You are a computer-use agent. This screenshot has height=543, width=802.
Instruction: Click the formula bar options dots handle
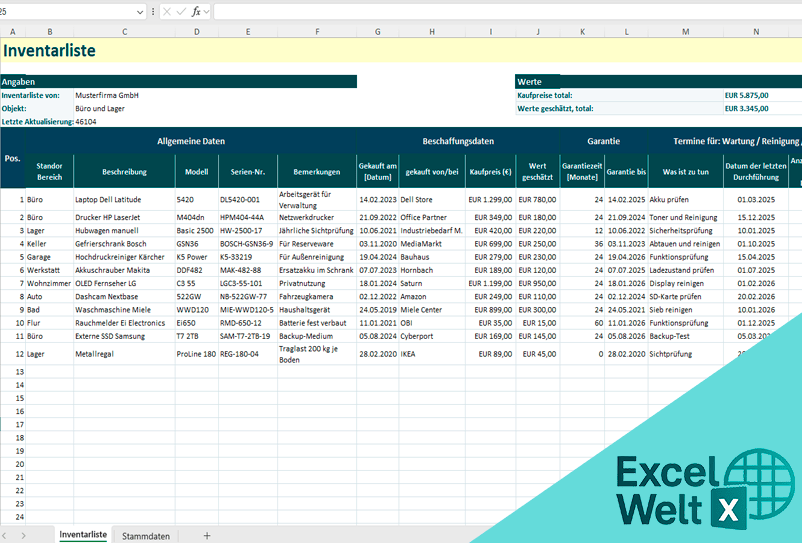[x=152, y=12]
